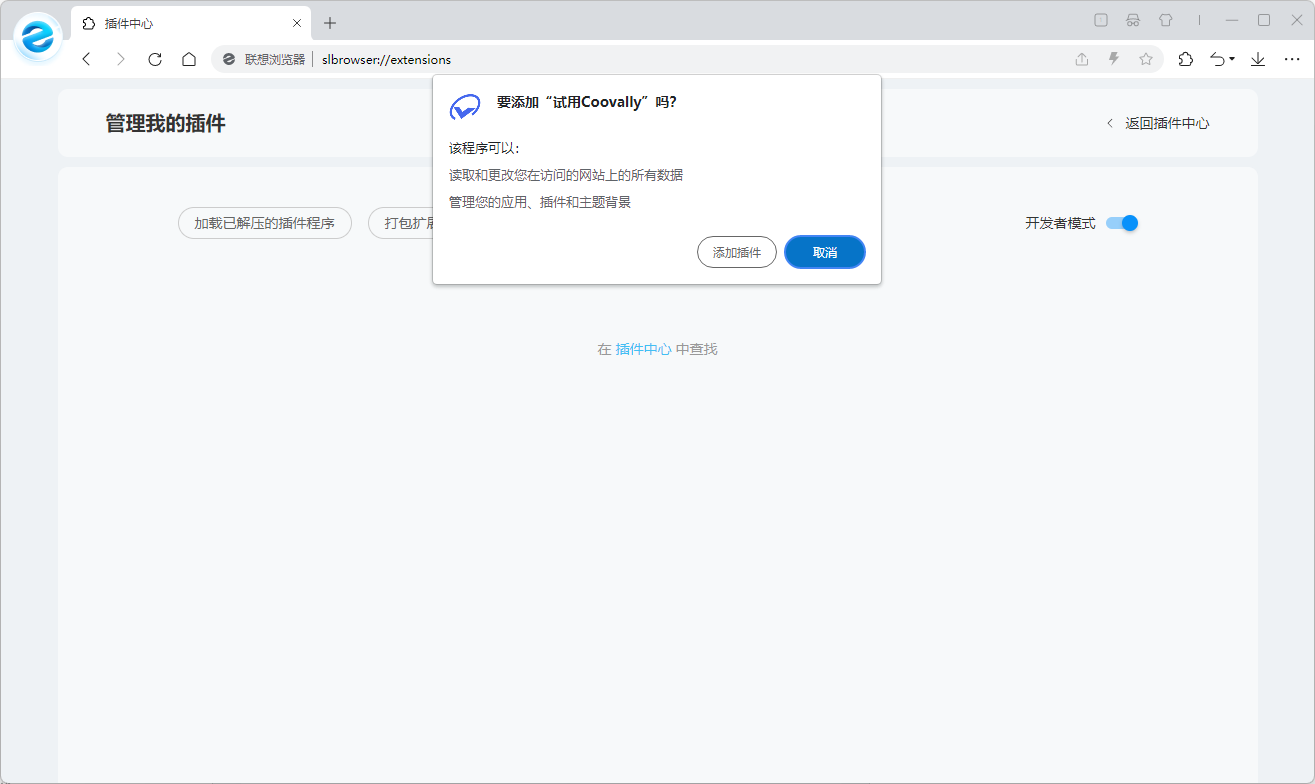Go forward with the forward arrow
The image size is (1315, 784).
click(121, 59)
